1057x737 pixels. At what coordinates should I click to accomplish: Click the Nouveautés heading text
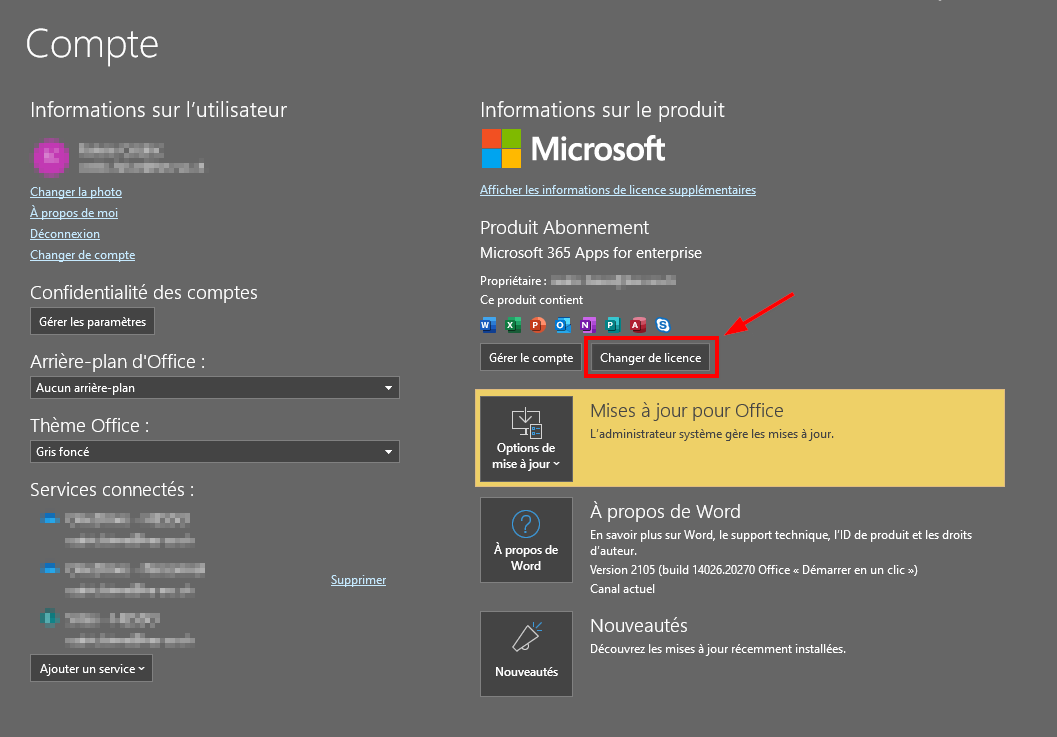638,626
